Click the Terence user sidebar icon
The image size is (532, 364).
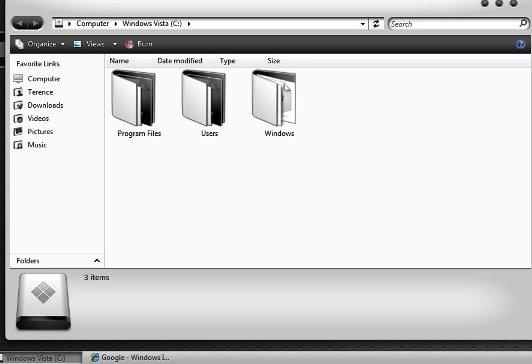tap(18, 92)
